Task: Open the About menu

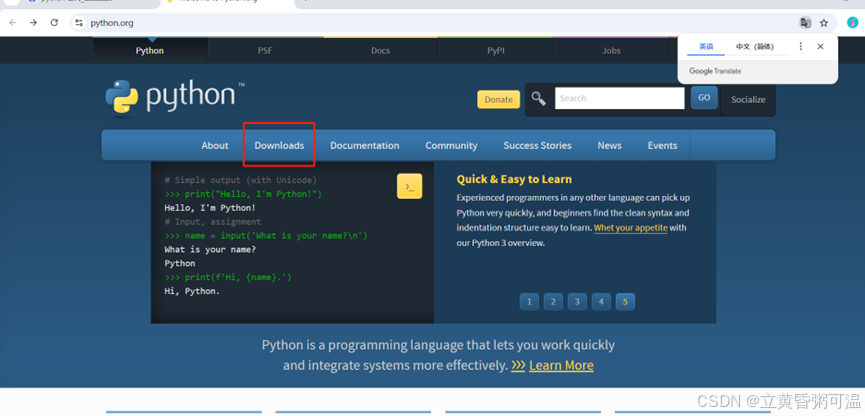Action: click(x=215, y=146)
